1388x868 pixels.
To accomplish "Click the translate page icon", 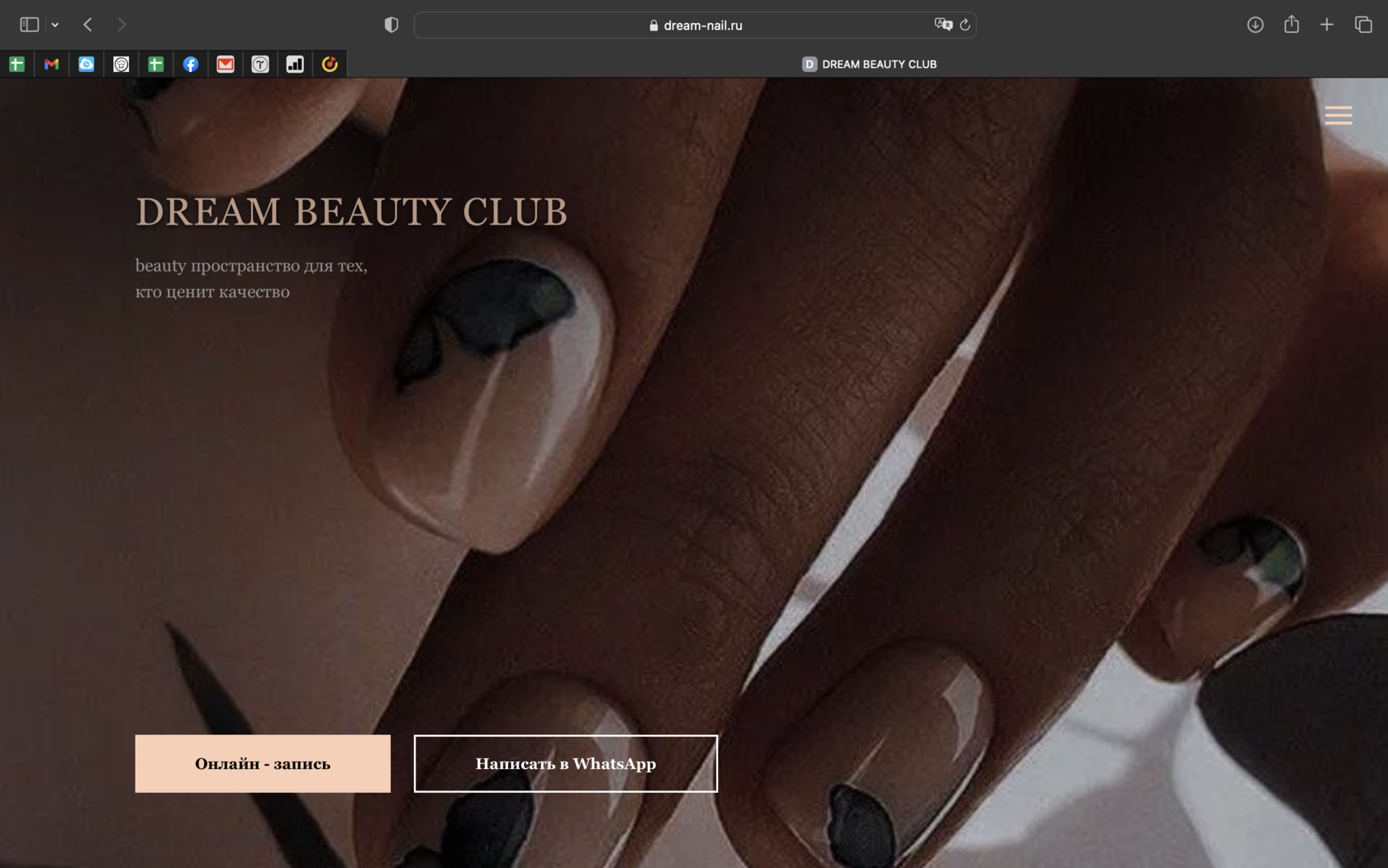I will pyautogui.click(x=943, y=25).
